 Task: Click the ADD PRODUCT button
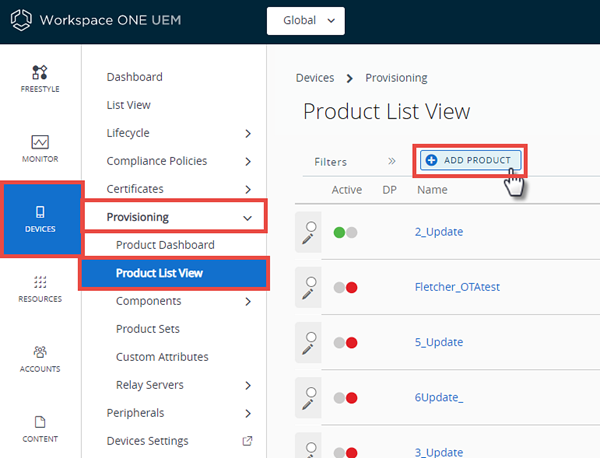tap(470, 160)
